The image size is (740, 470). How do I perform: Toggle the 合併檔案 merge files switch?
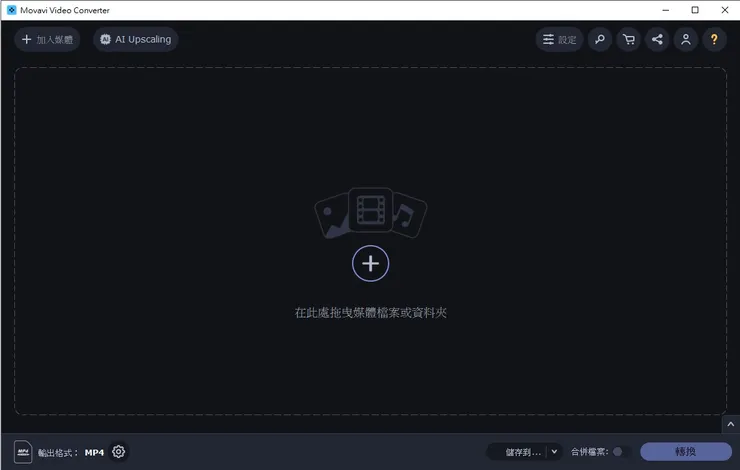[622, 452]
